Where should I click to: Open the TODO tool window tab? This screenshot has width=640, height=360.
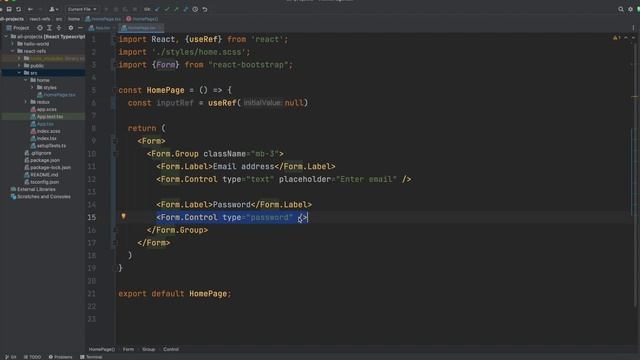[x=32, y=357]
